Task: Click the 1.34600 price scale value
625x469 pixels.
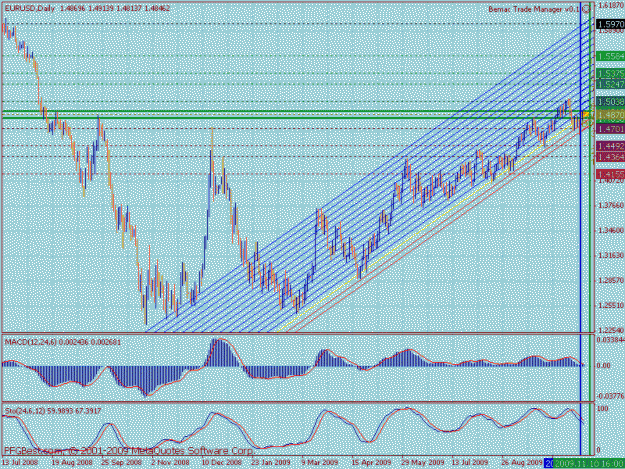Action: pos(611,230)
